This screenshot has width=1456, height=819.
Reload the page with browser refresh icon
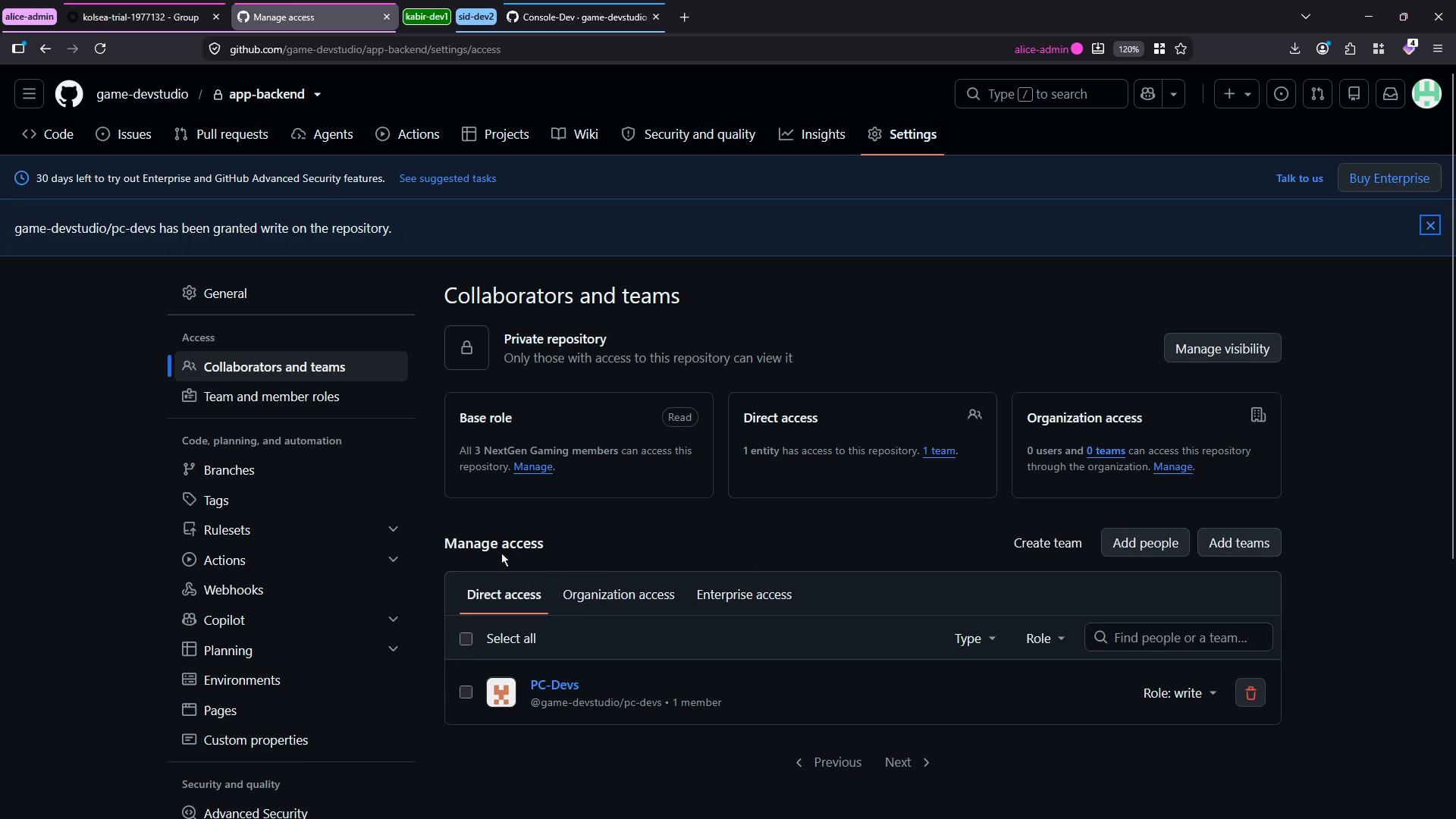[x=100, y=49]
